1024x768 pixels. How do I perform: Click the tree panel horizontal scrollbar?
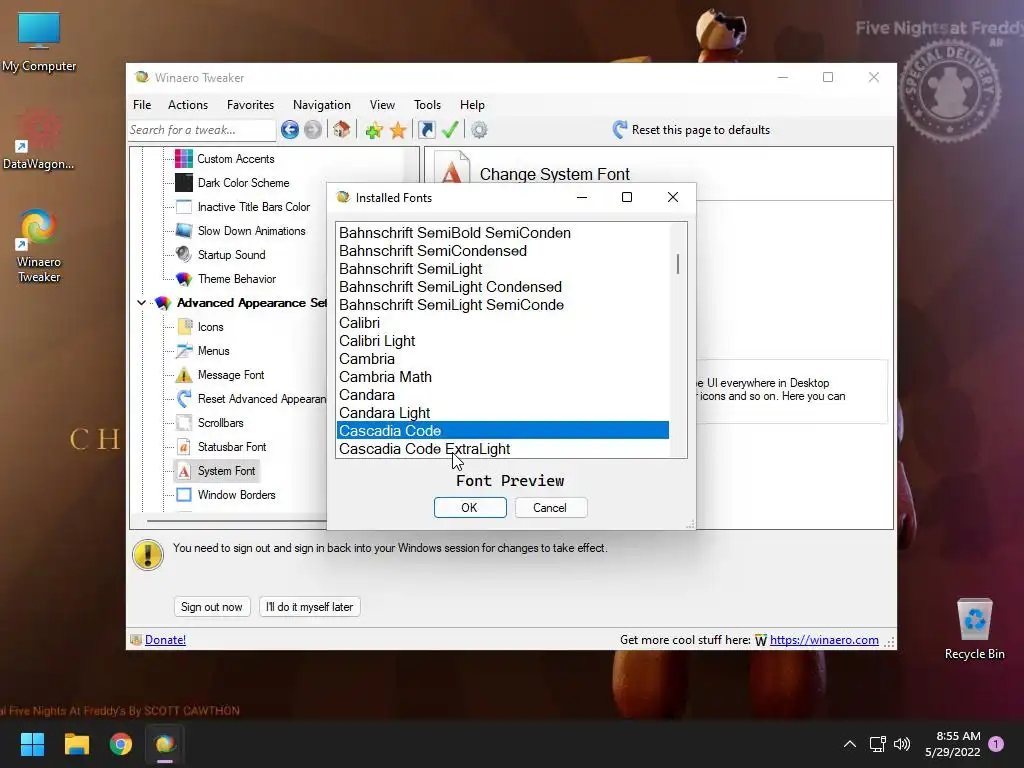click(x=236, y=521)
